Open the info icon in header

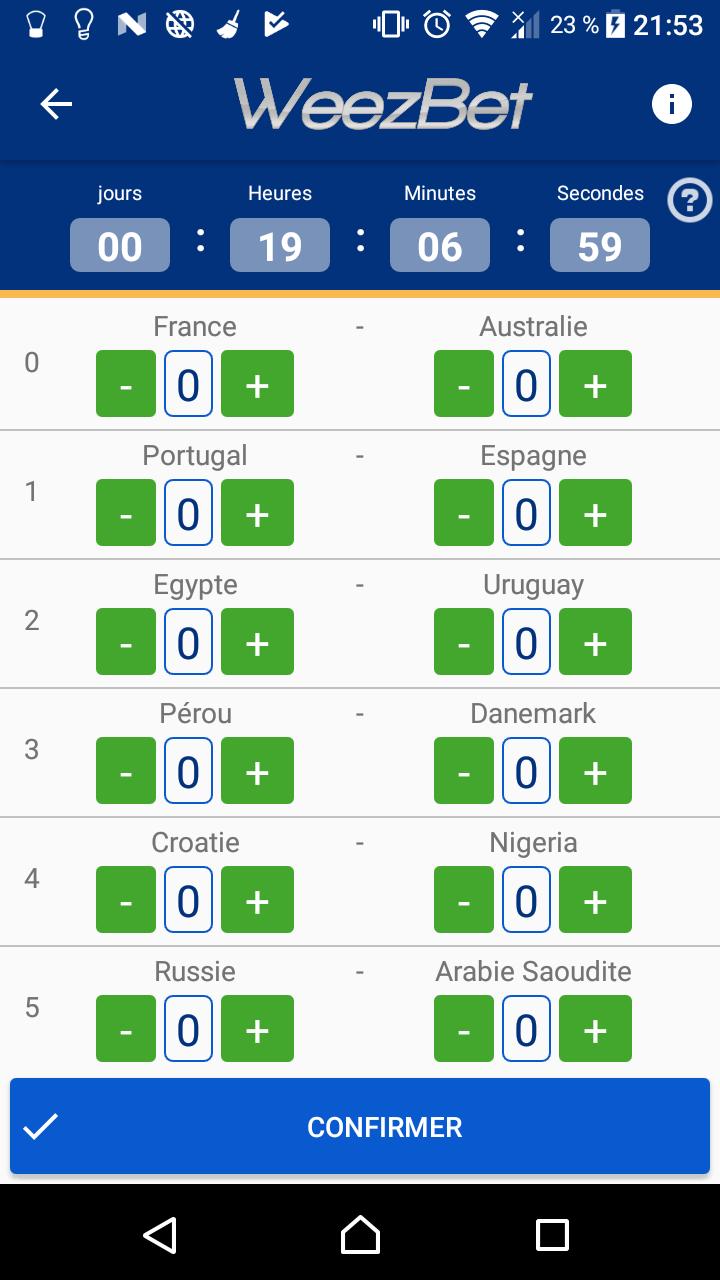(672, 104)
